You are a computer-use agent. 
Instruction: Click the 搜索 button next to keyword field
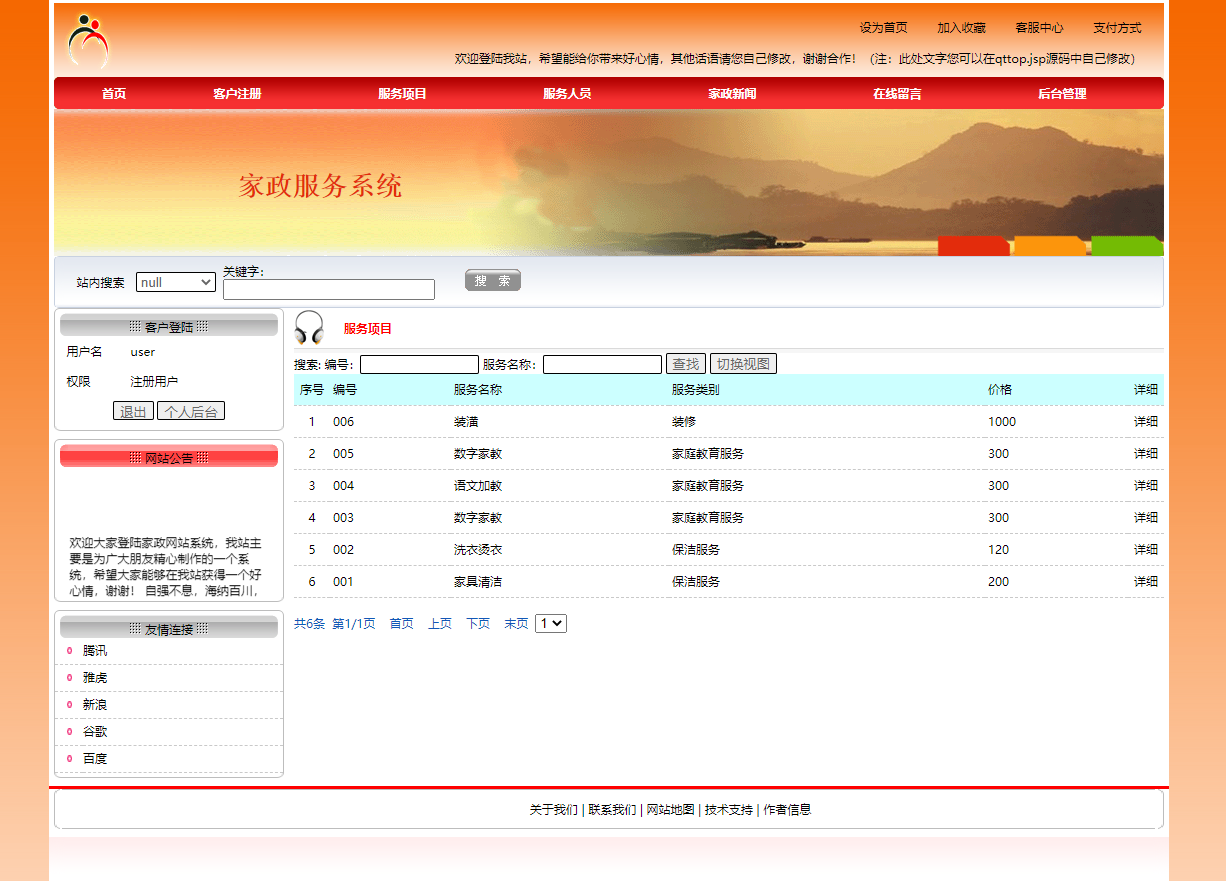492,280
